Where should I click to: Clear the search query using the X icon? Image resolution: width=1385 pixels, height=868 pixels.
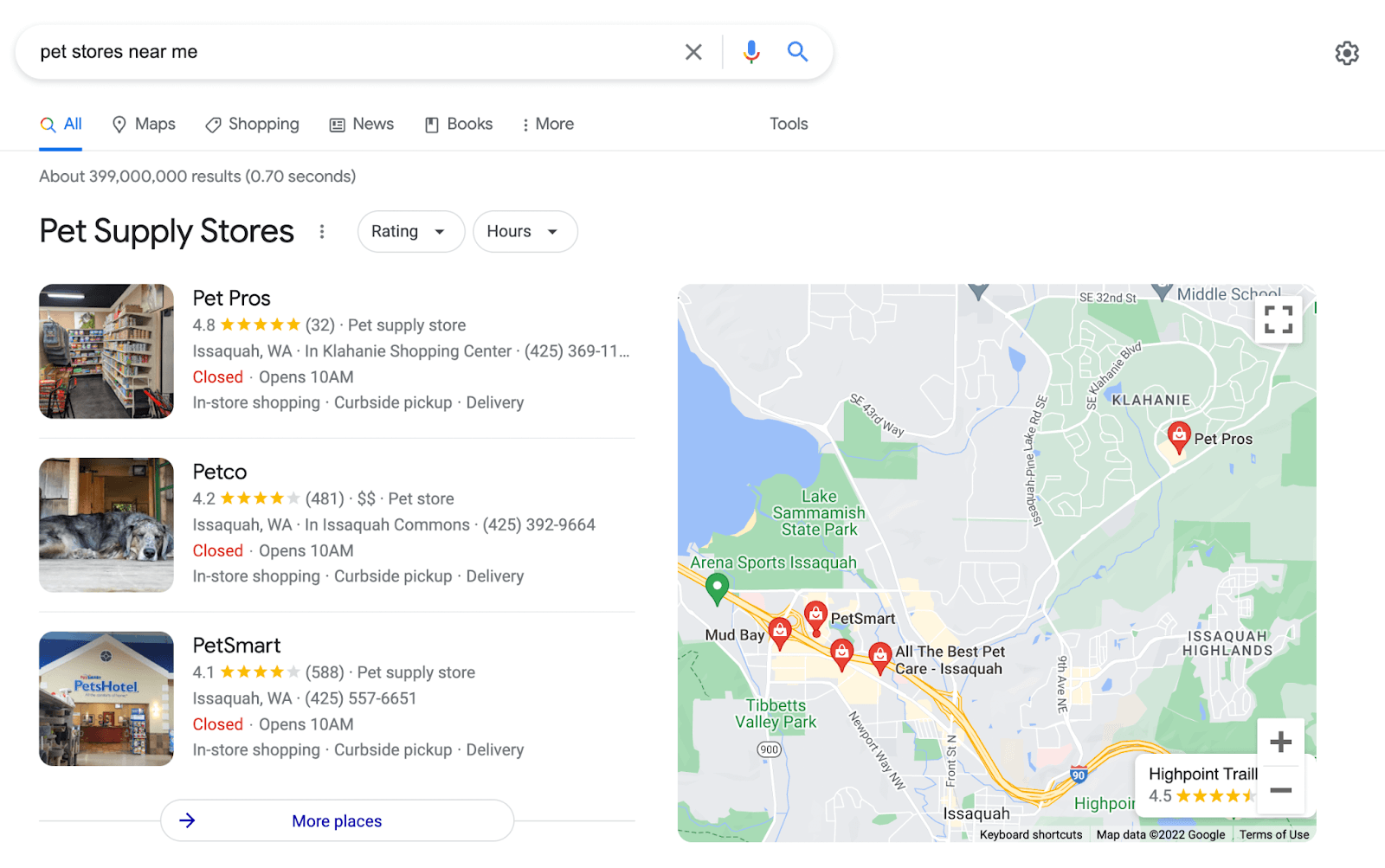tap(692, 52)
